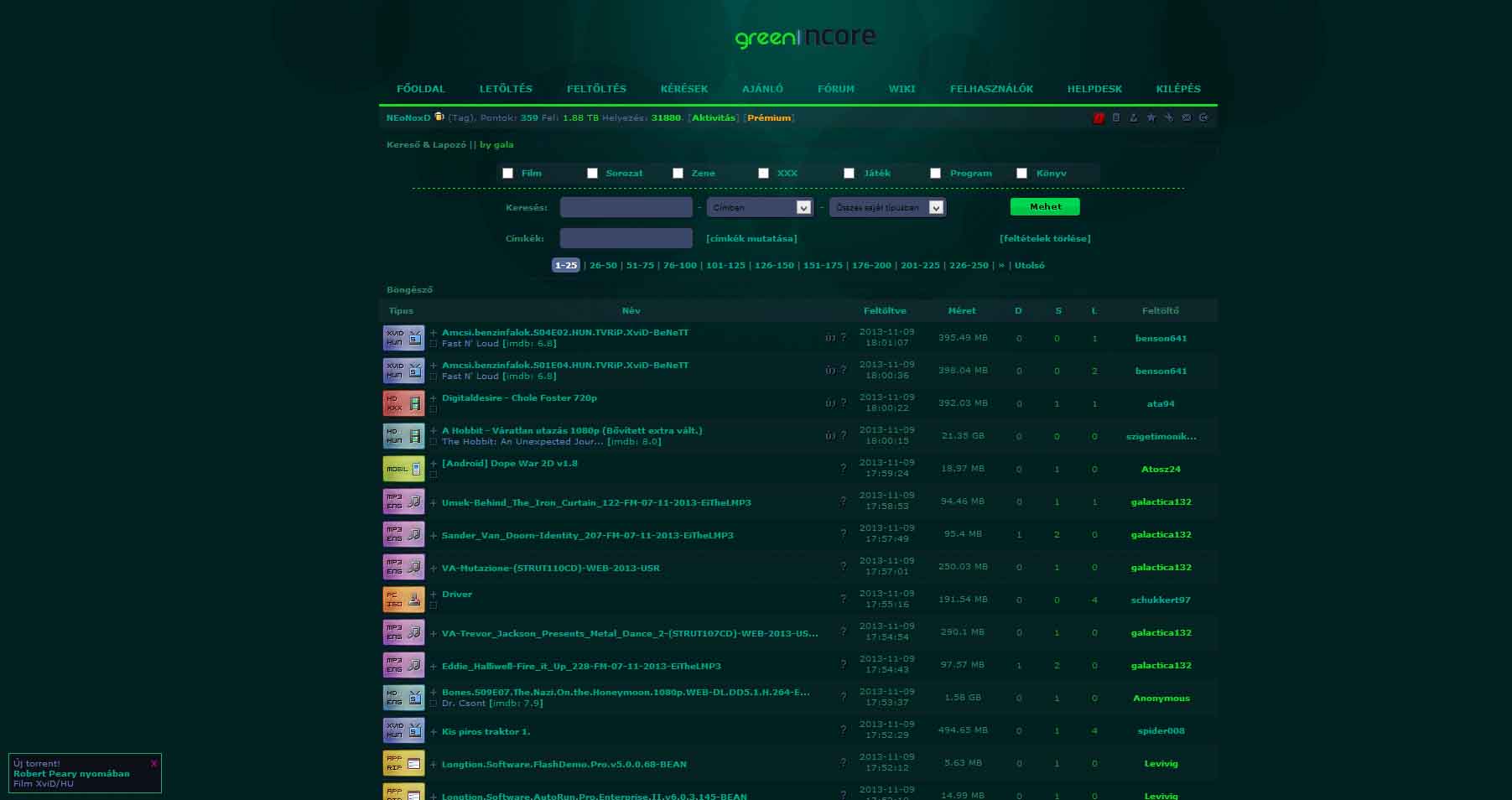Click XVID HUN icon for Kis piros traktor
This screenshot has width=1512, height=800.
click(x=403, y=730)
